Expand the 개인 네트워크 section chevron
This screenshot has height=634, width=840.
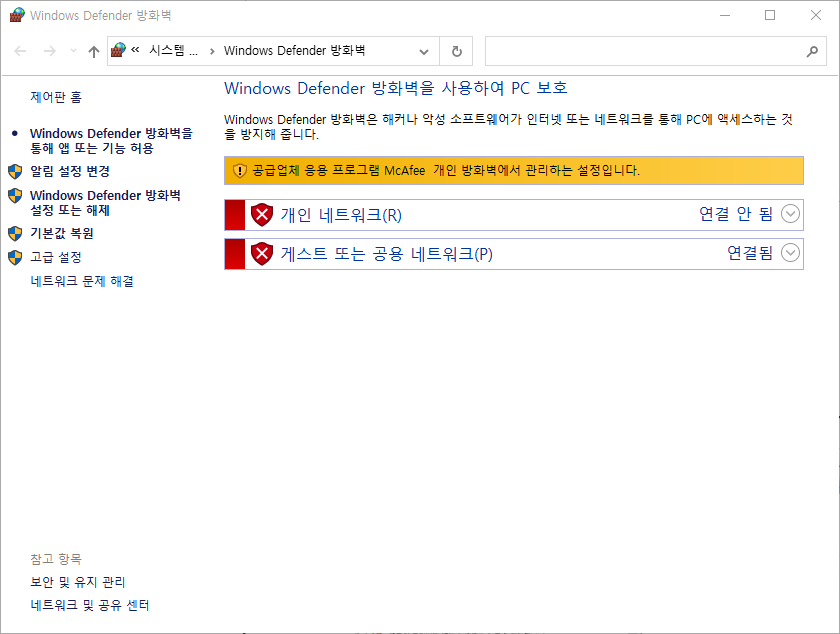point(790,214)
